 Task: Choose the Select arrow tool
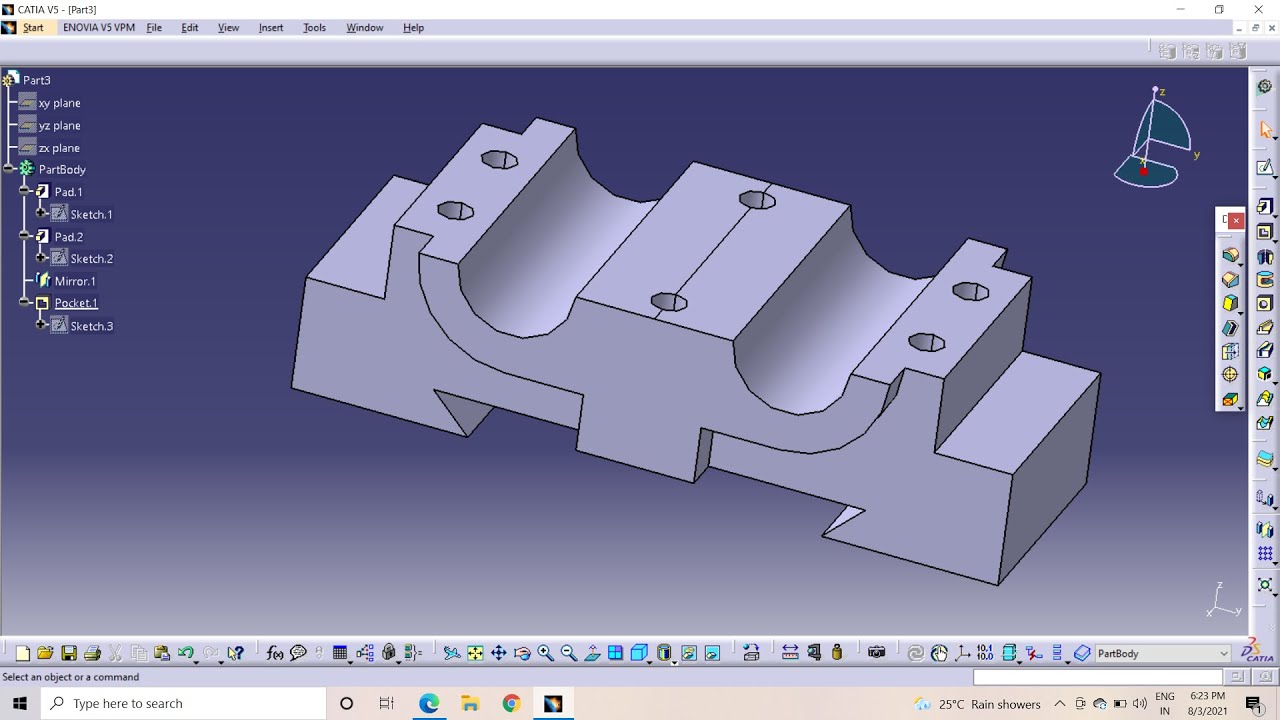click(1265, 131)
